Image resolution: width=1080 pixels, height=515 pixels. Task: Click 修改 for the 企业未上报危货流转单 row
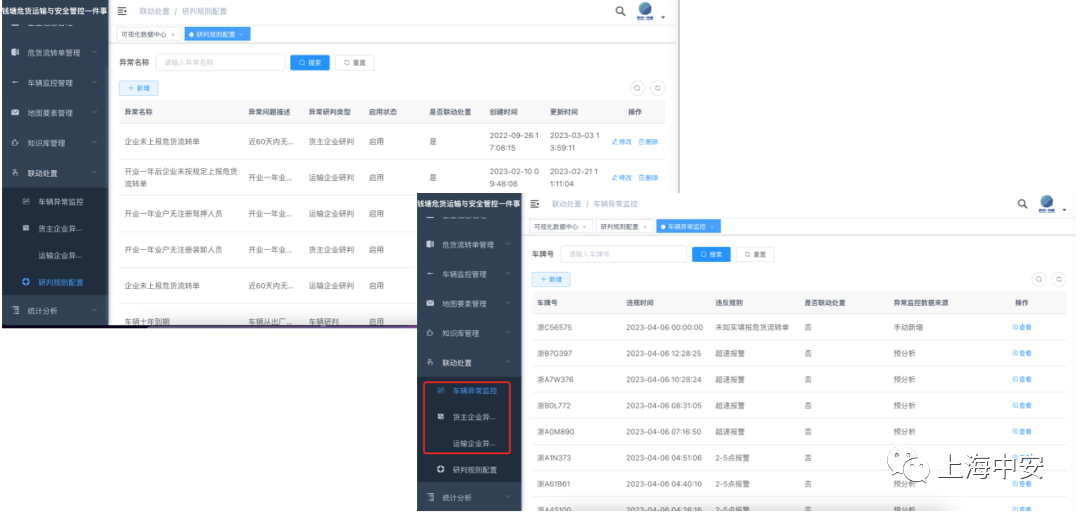622,142
